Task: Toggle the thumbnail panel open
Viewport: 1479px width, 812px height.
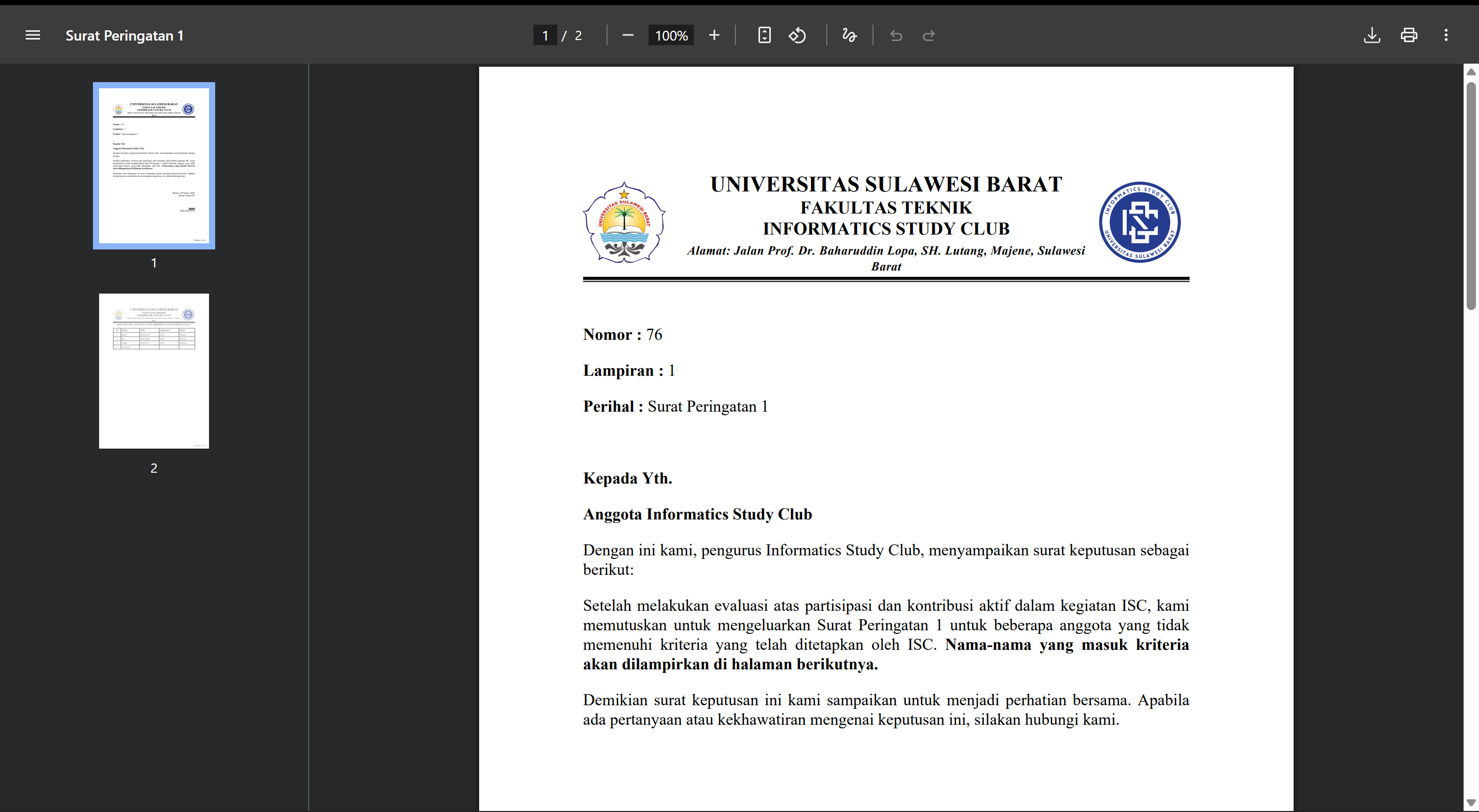Action: click(33, 35)
